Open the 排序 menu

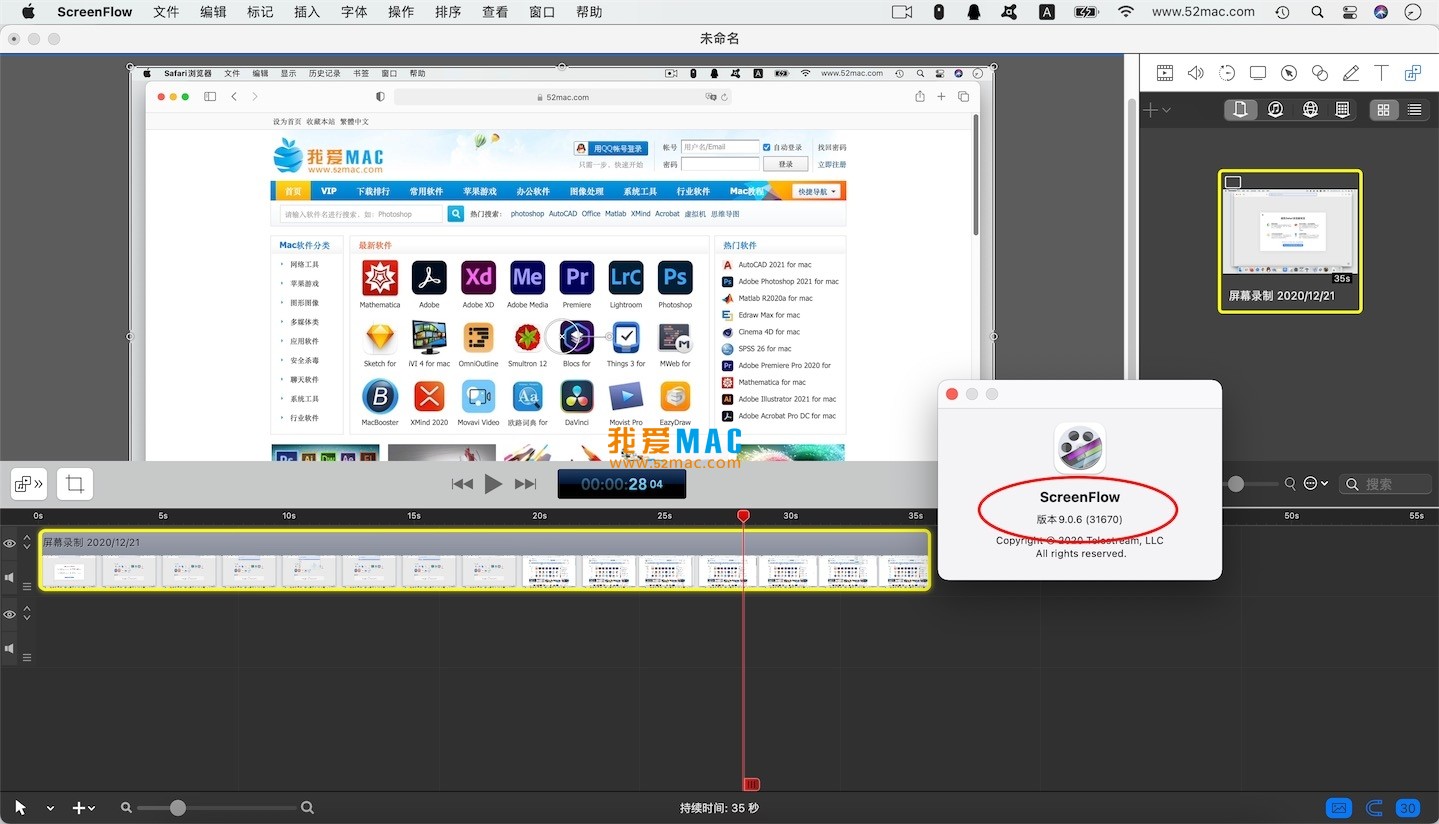pyautogui.click(x=448, y=12)
